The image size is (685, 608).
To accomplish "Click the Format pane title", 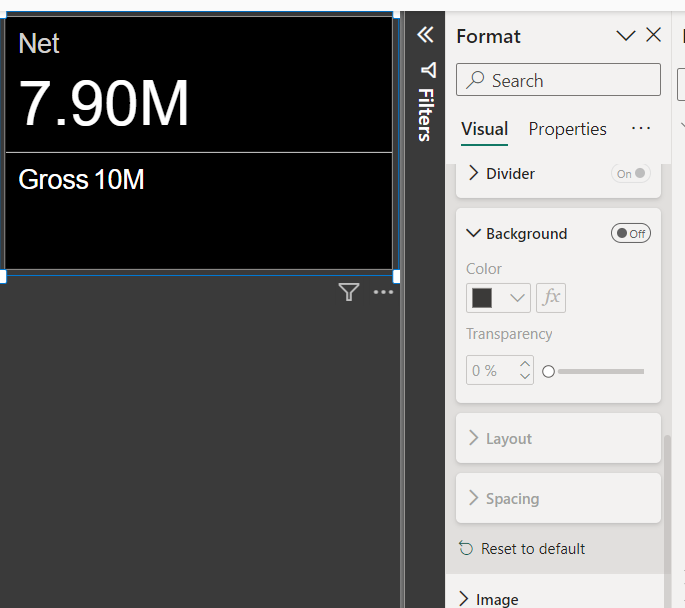I will pos(488,36).
